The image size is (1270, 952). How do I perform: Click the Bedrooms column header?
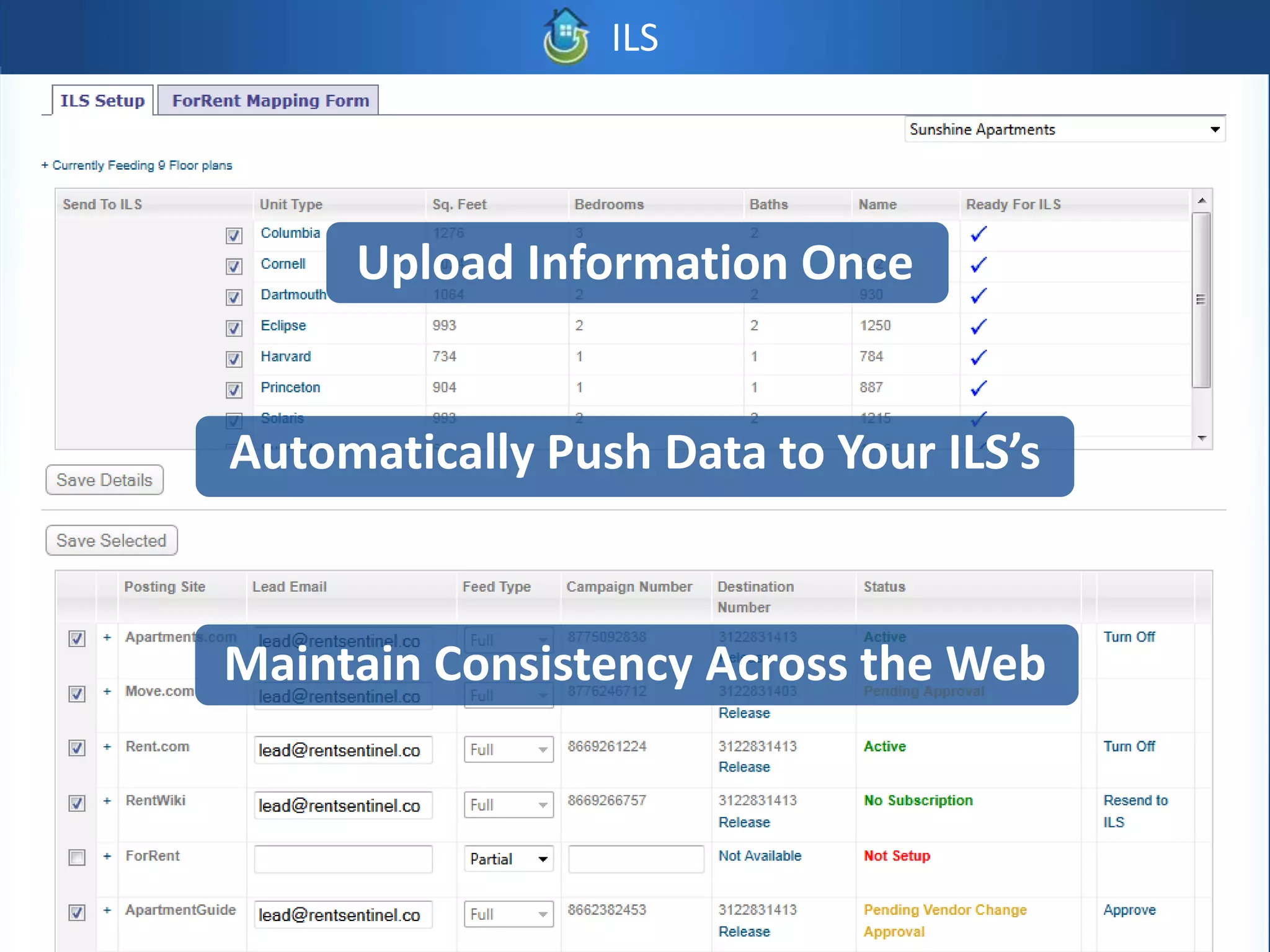pyautogui.click(x=609, y=205)
